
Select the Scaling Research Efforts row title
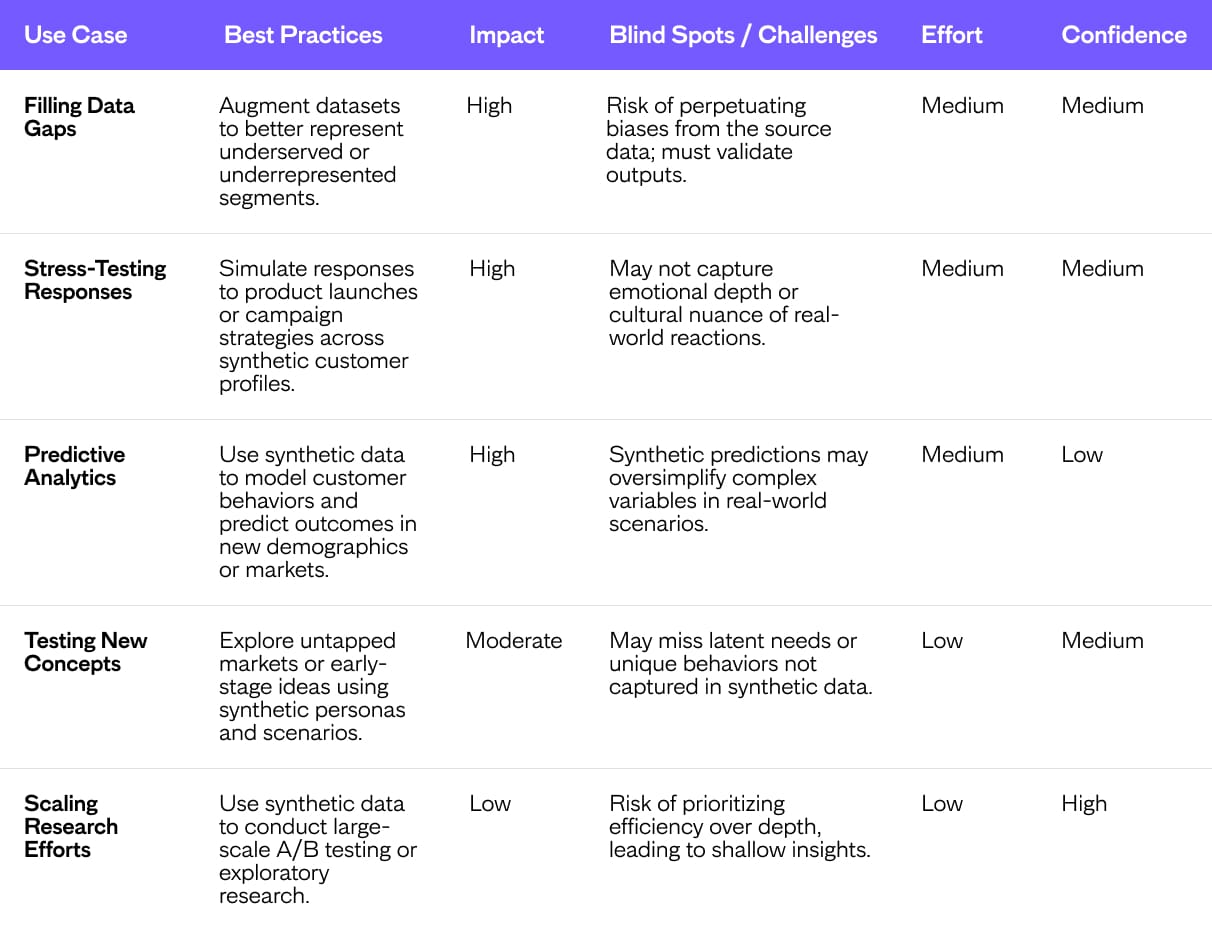click(71, 826)
